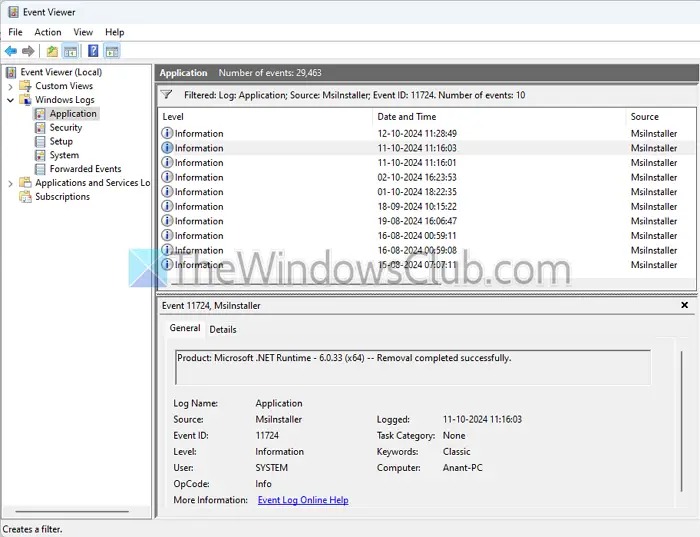The height and width of the screenshot is (537, 700).
Task: Click the User value SYSTEM
Action: coord(271,468)
